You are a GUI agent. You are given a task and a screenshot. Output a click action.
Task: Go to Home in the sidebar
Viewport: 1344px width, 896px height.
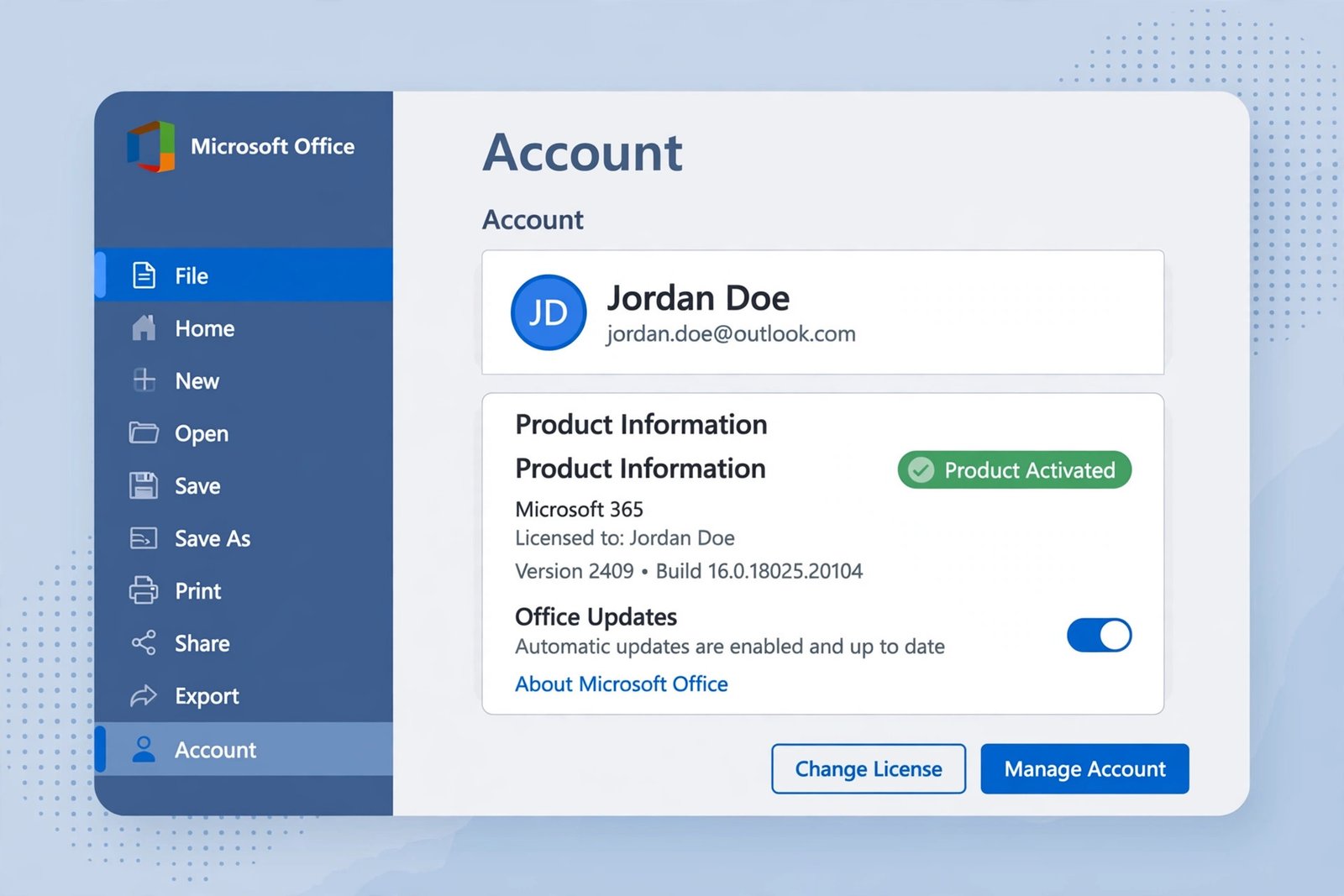click(244, 328)
